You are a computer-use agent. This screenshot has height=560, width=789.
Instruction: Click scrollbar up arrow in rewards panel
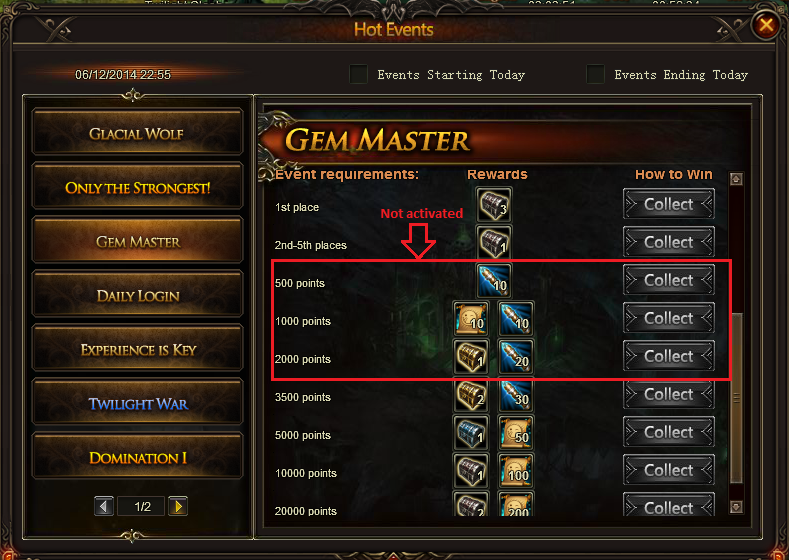point(736,179)
